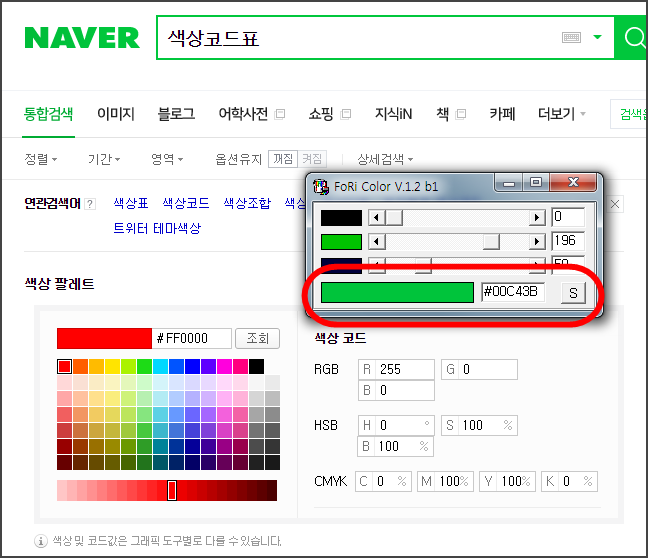This screenshot has height=558, width=648.
Task: Click the 연관검색어 help question icon
Action: (90, 204)
